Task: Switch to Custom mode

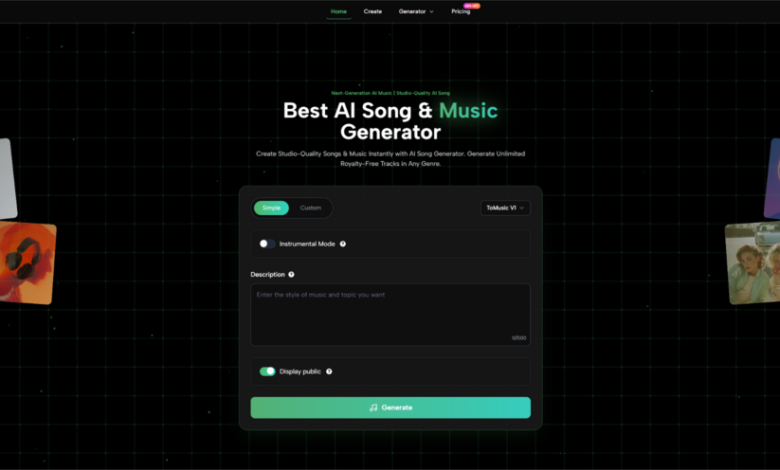Action: coord(310,208)
